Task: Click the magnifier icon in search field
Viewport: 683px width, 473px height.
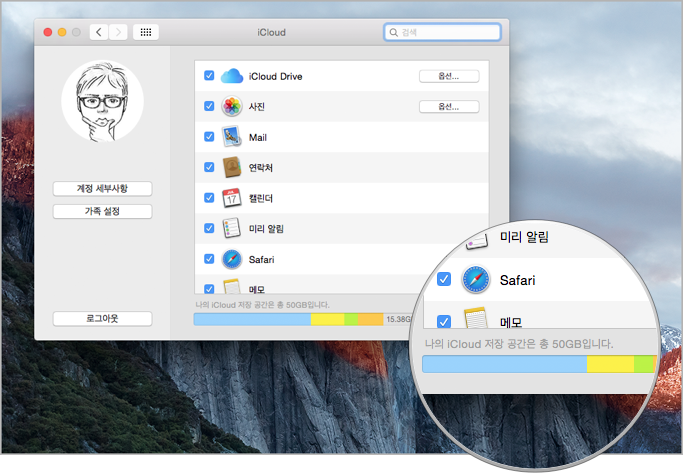Action: (x=393, y=32)
